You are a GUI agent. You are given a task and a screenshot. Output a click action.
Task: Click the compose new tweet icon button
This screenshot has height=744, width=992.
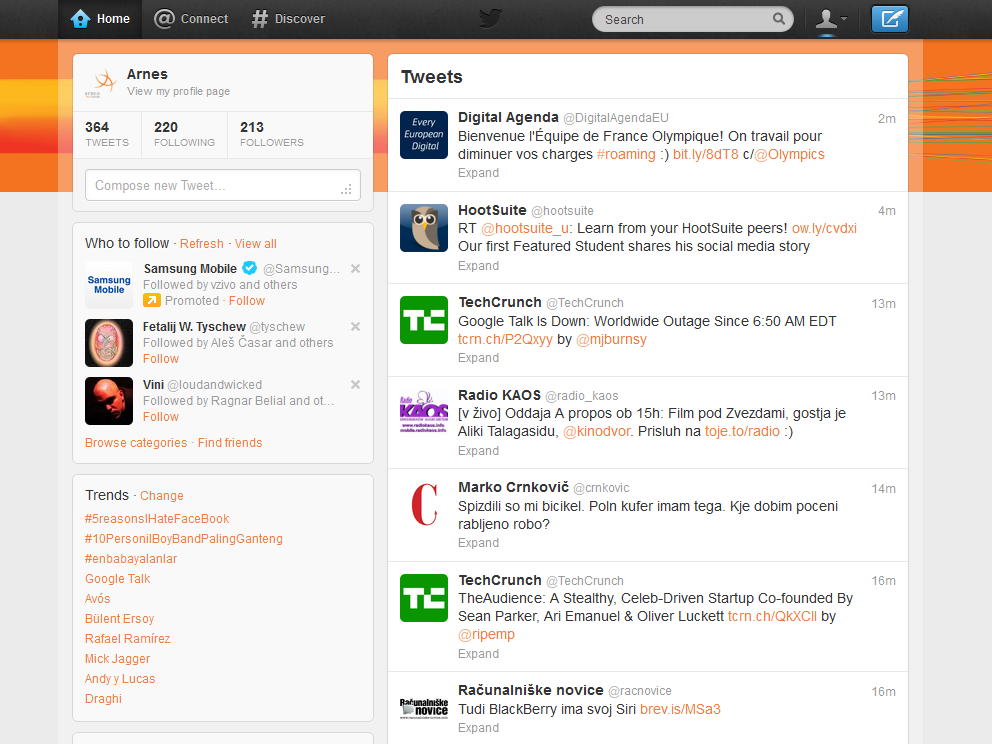(889, 19)
